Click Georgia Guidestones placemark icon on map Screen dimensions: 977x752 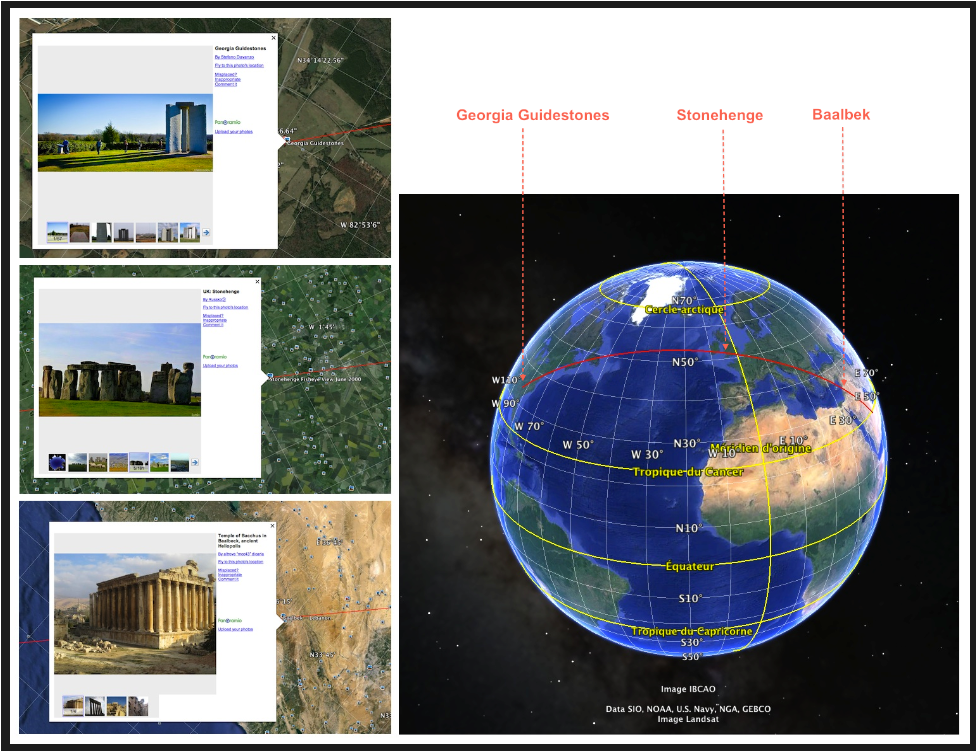[287, 140]
